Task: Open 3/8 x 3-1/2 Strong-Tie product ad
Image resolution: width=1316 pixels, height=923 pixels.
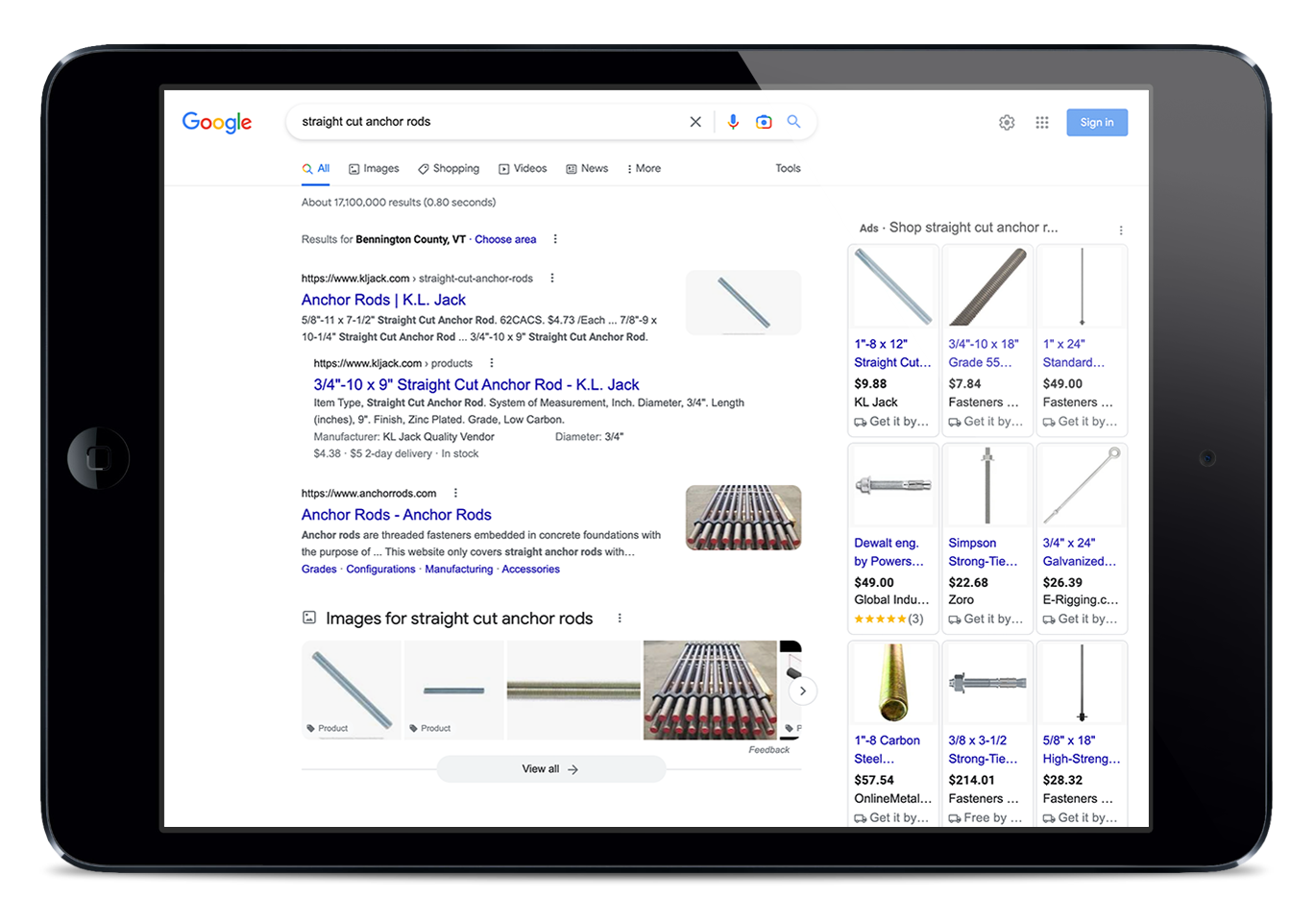Action: [987, 734]
